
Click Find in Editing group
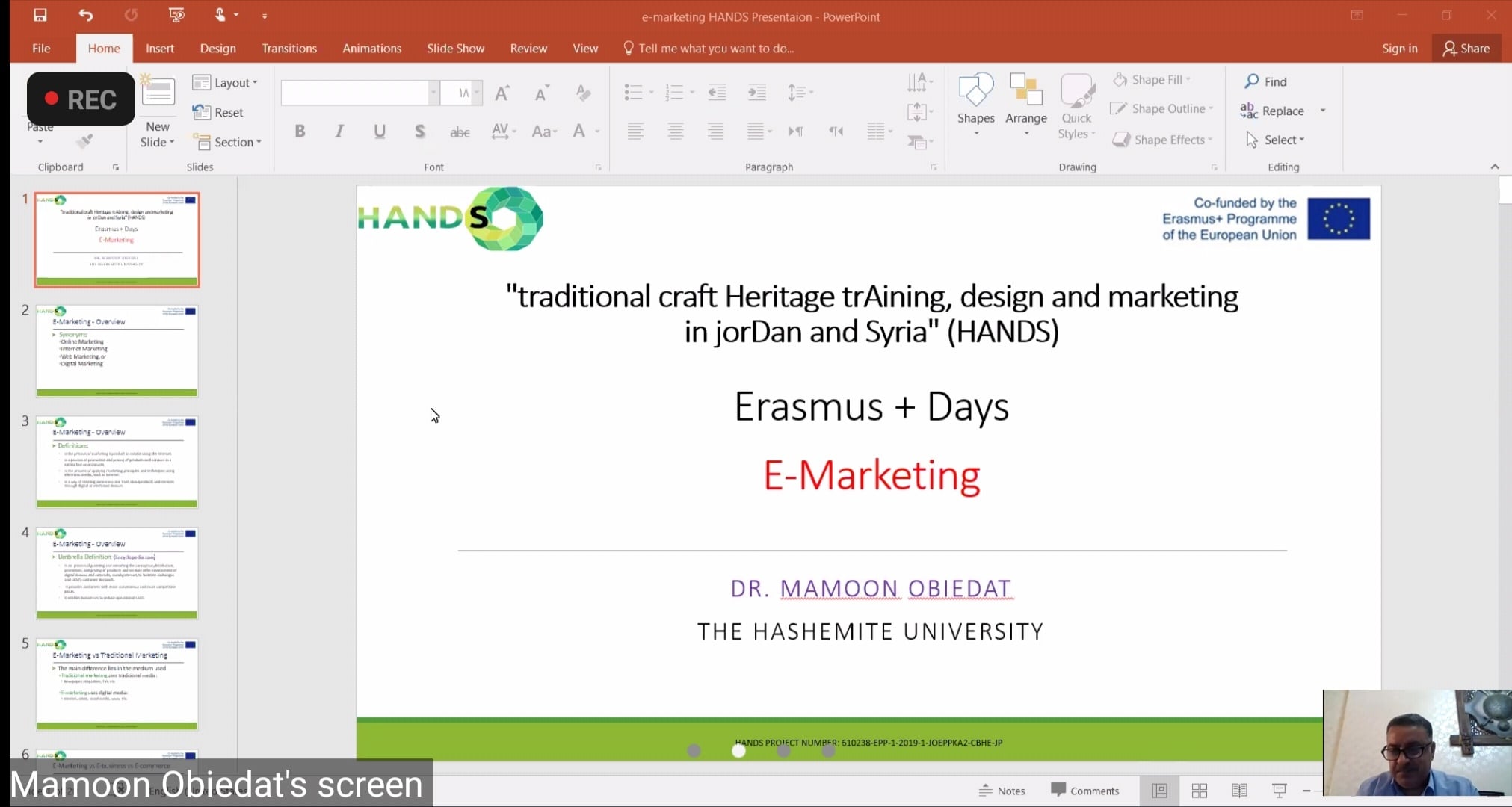tap(1265, 81)
